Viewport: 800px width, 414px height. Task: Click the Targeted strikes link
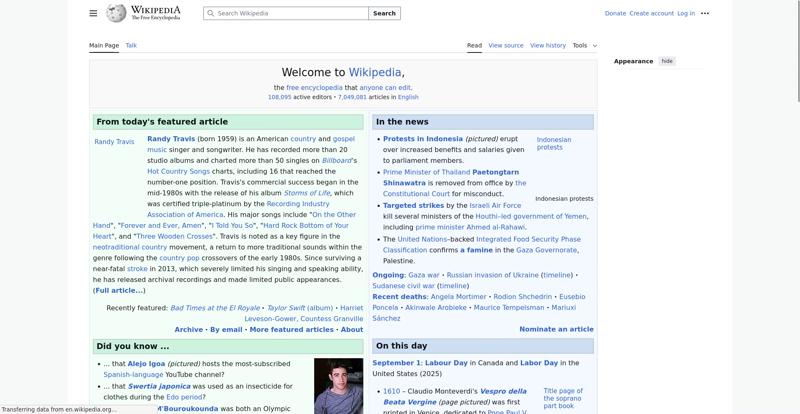(413, 205)
